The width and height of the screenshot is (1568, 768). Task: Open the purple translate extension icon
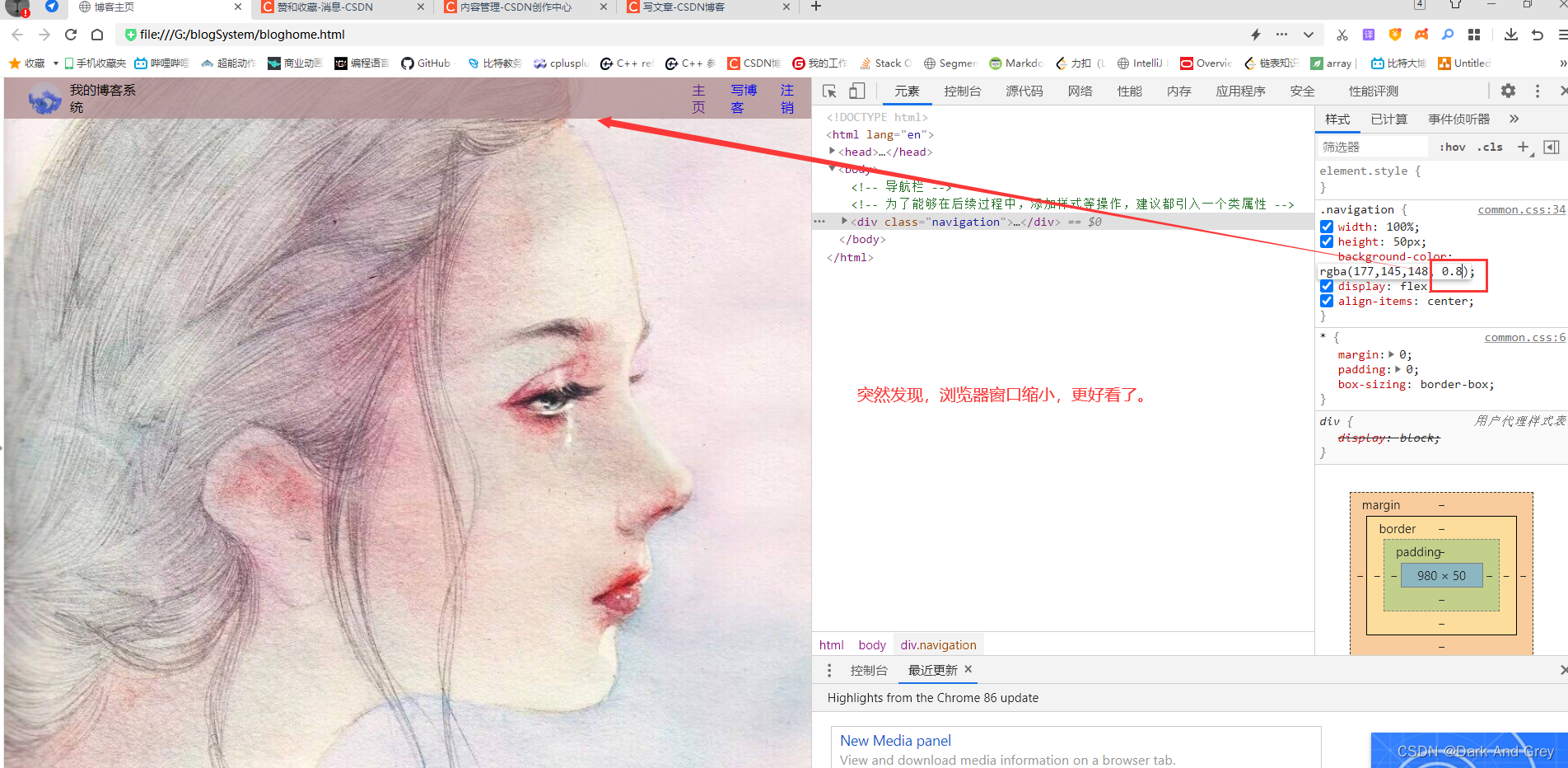[x=1369, y=35]
